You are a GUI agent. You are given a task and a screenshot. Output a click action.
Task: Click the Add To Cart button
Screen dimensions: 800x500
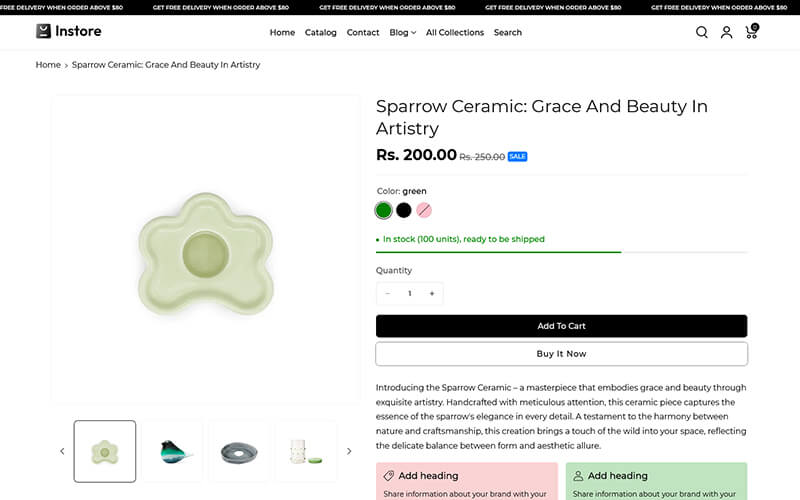tap(561, 326)
